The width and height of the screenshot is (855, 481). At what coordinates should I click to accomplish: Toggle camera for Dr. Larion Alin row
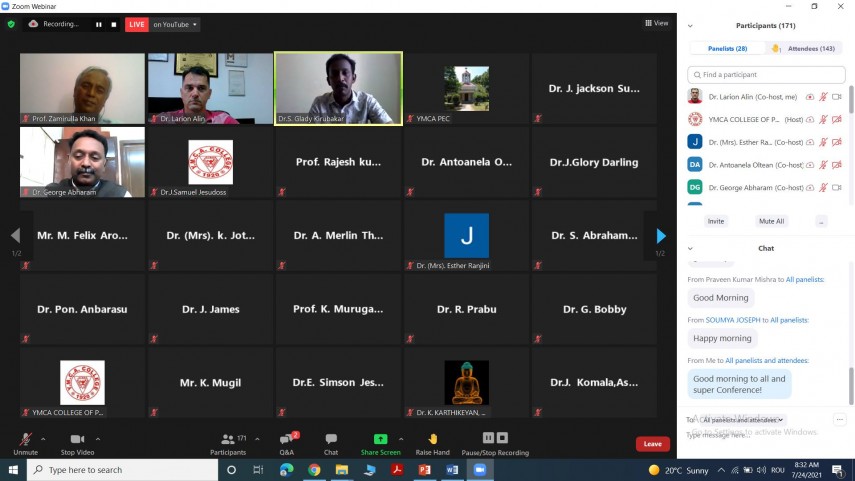(837, 97)
